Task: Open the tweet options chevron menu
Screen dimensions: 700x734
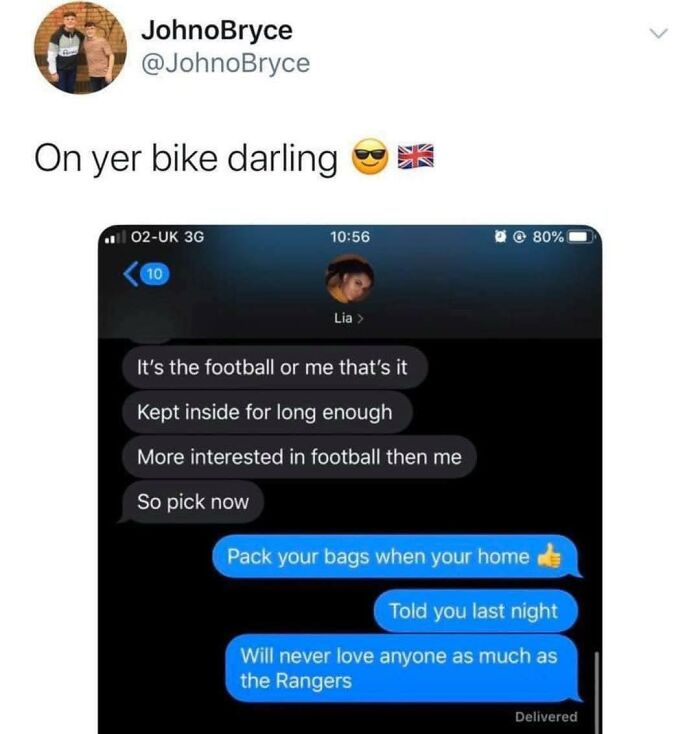Action: point(658,33)
